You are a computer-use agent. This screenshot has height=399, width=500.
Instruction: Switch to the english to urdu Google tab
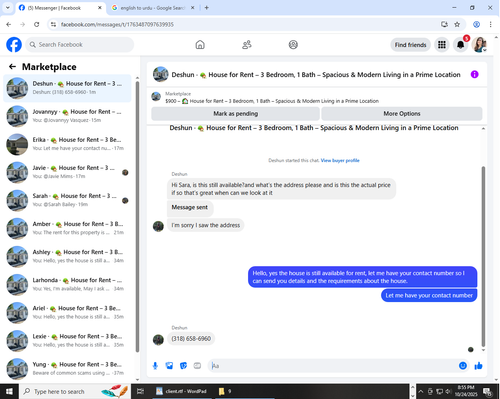click(152, 8)
